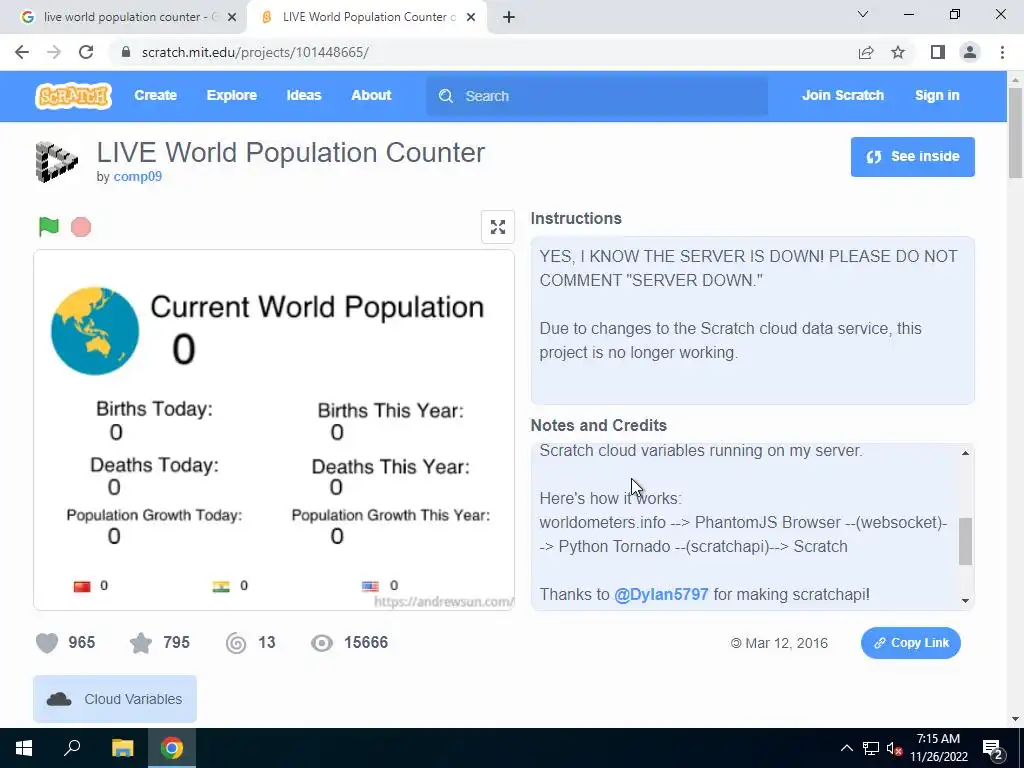
Task: Open the notification center
Action: pyautogui.click(x=993, y=748)
